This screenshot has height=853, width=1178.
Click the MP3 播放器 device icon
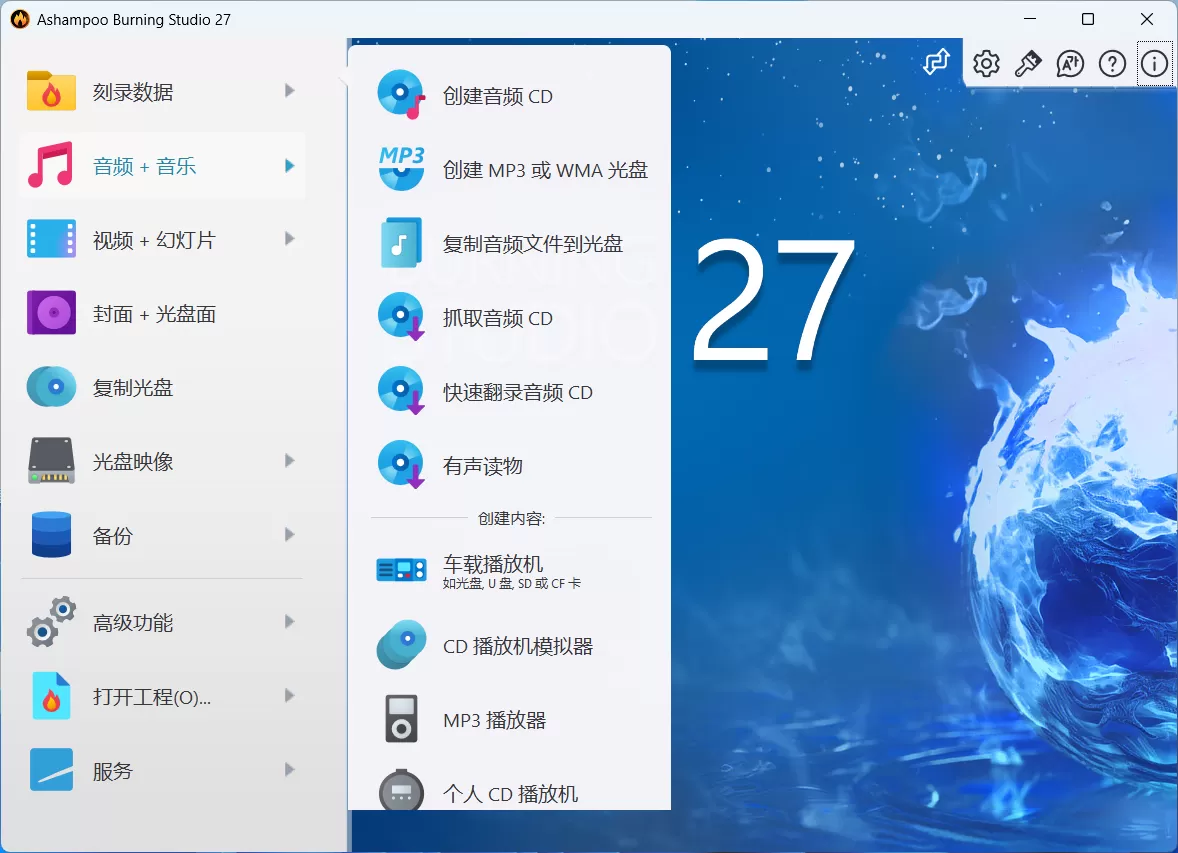[x=401, y=719]
